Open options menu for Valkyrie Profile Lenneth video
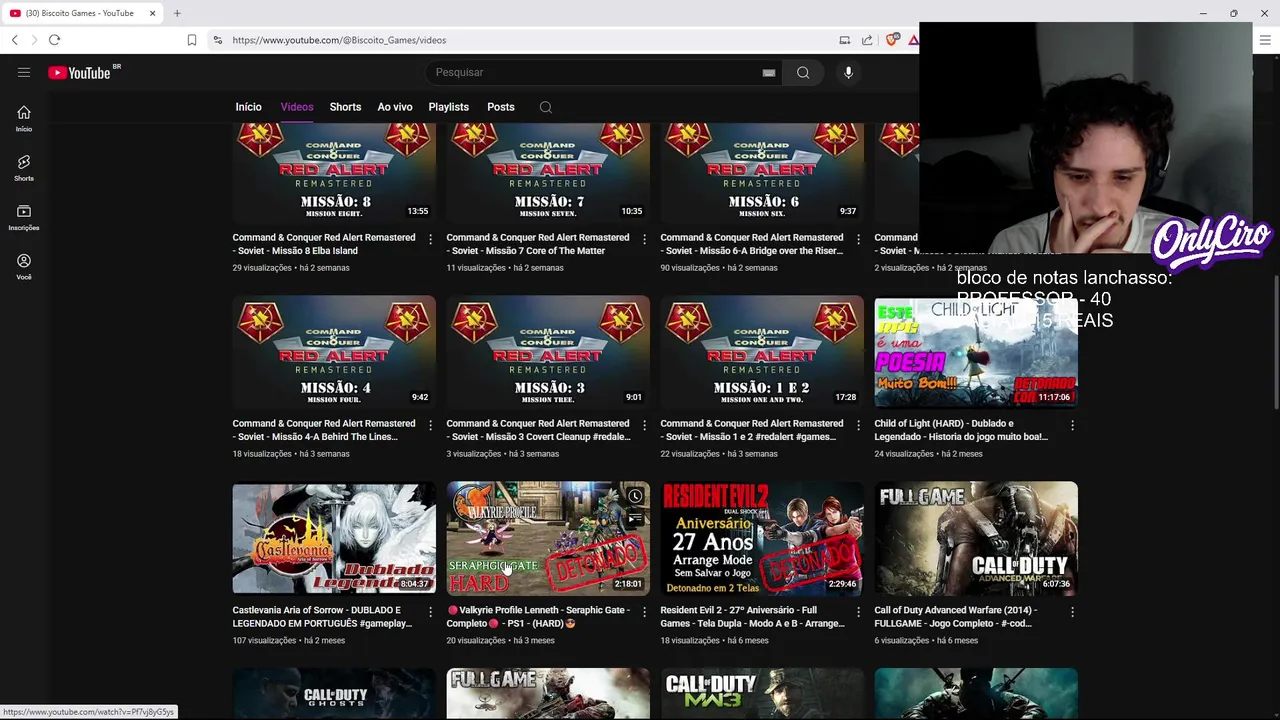Screen dimensions: 1280x720 pos(644,611)
